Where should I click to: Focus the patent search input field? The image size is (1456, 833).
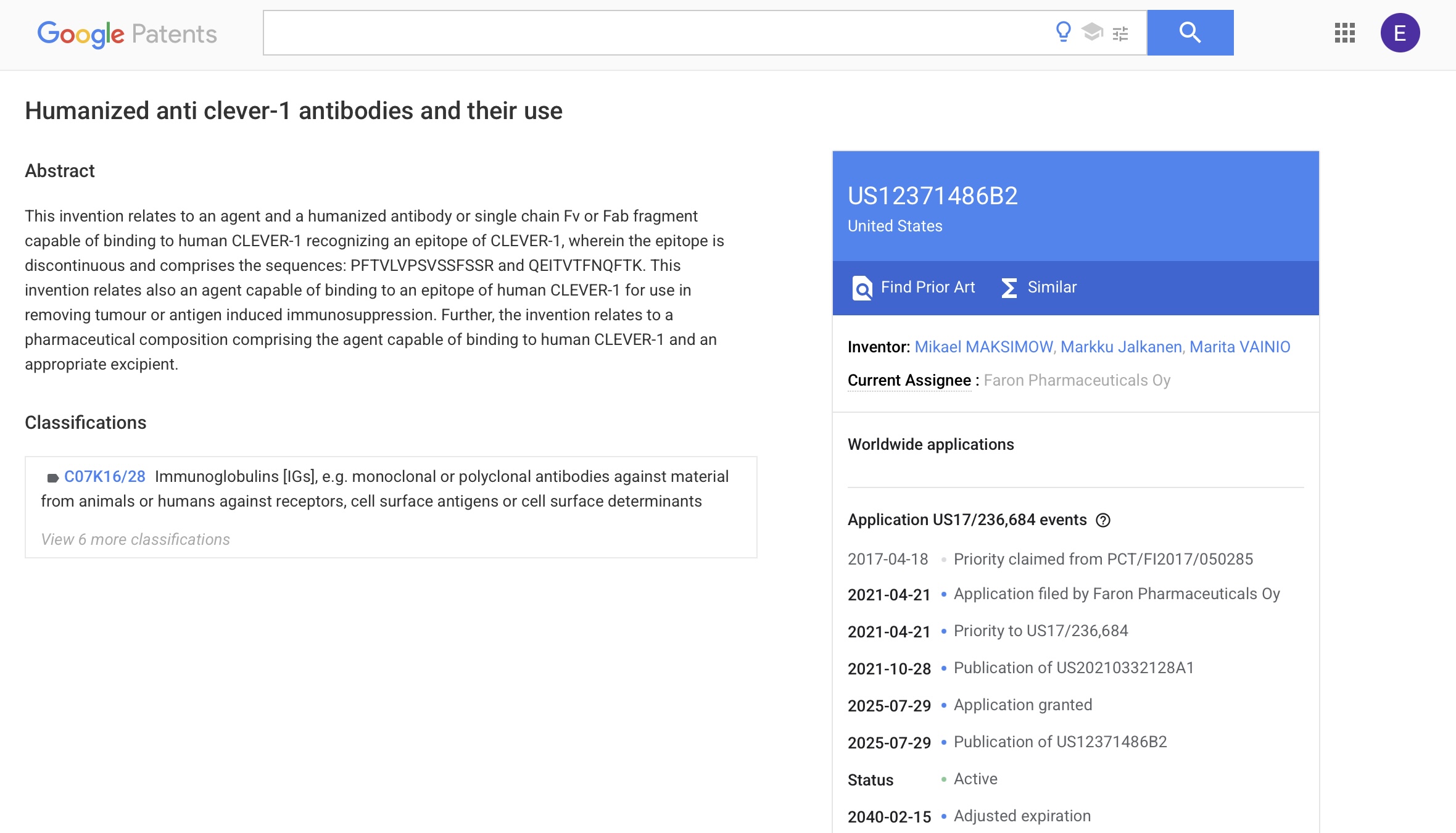[x=657, y=33]
